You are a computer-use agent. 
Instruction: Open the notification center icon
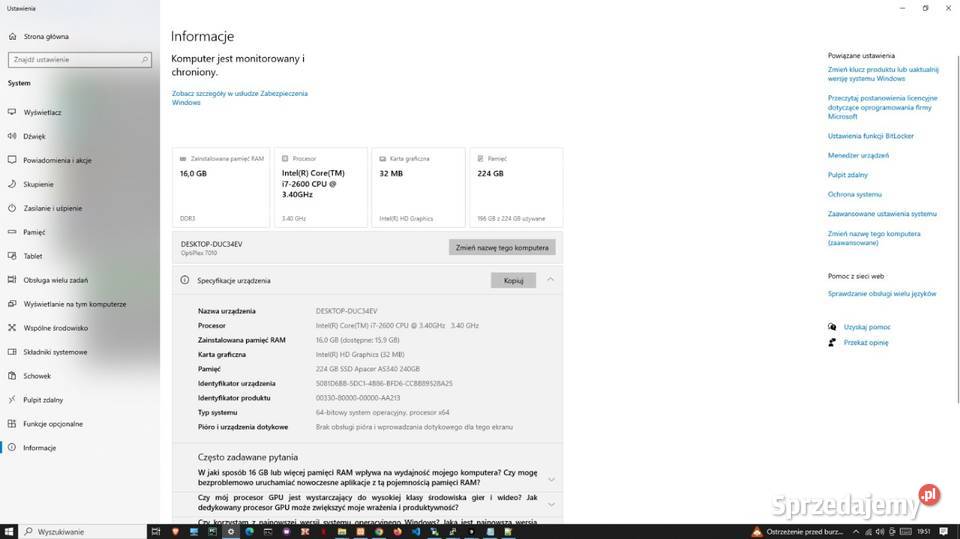(x=943, y=532)
